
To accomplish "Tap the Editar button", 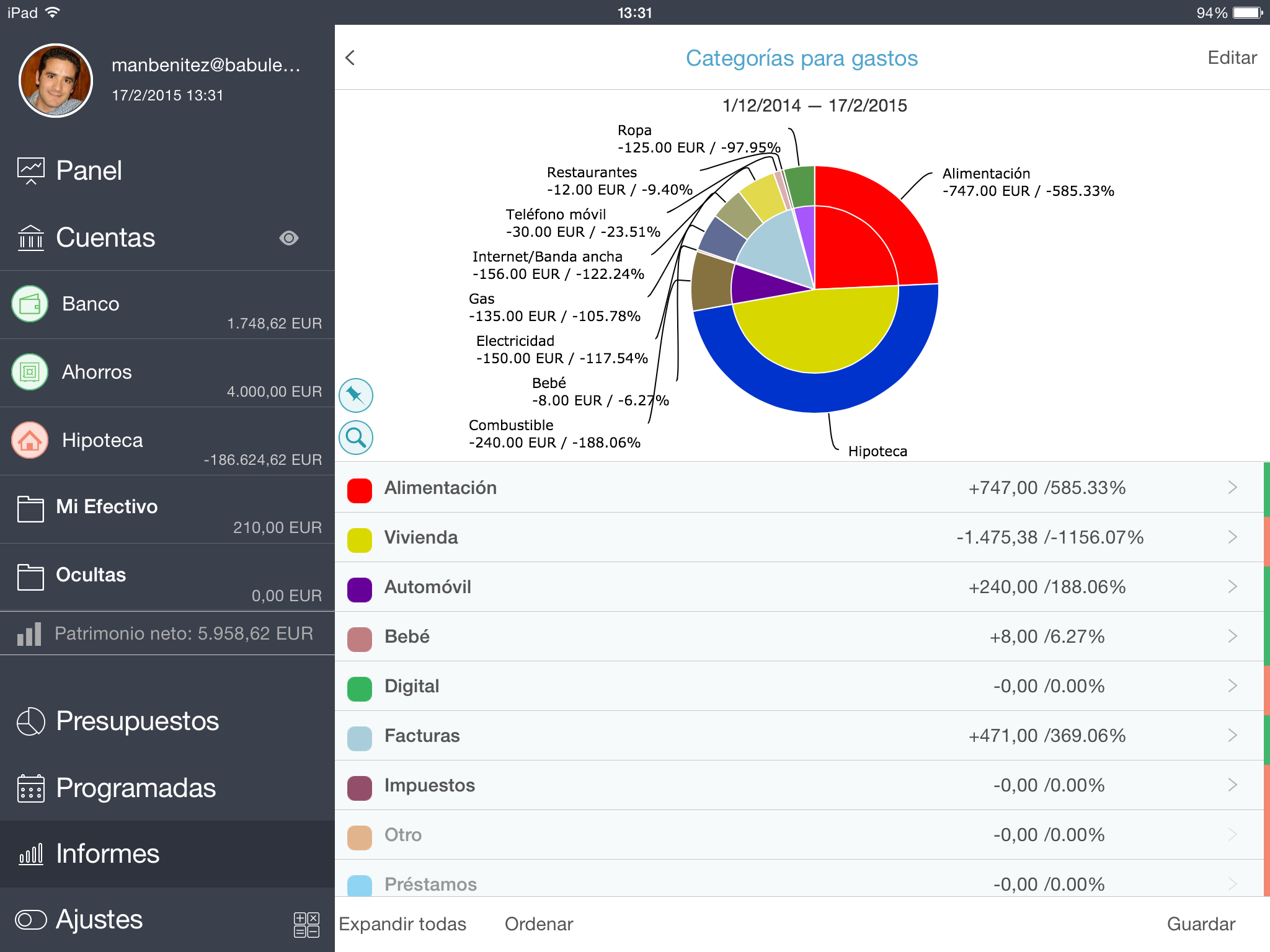I will 1232,58.
